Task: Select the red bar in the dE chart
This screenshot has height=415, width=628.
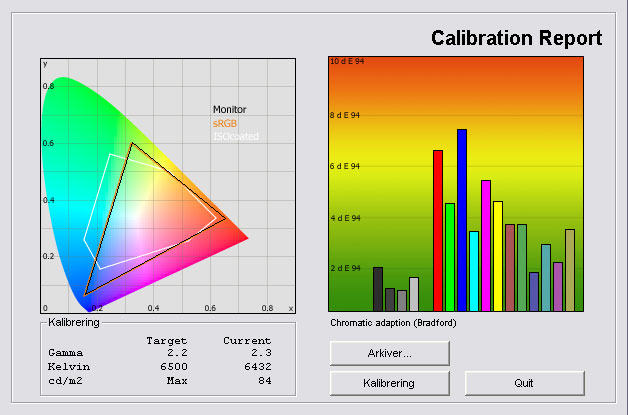Action: point(438,231)
